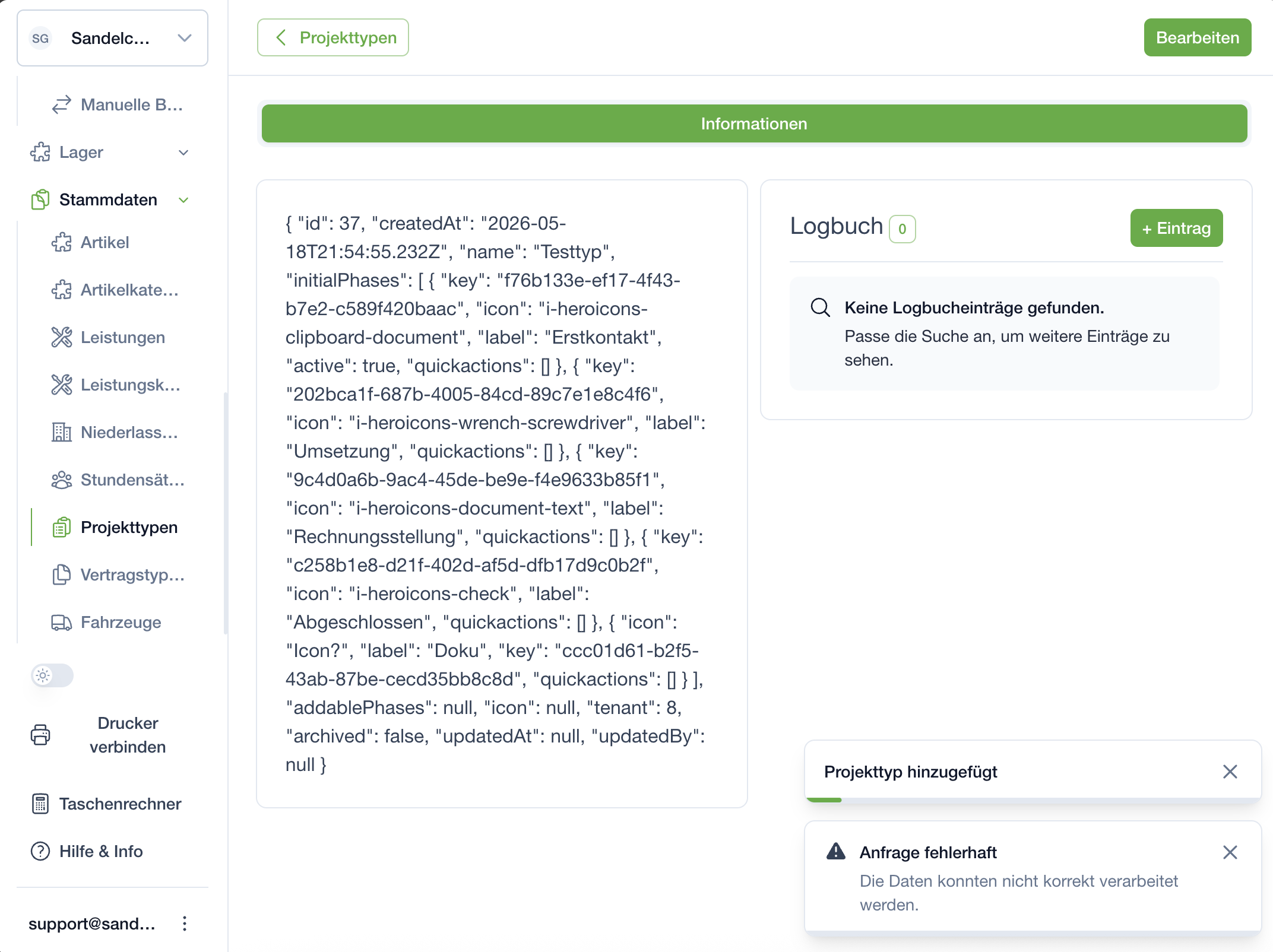Click the Stundensät... people icon
This screenshot has width=1273, height=952.
click(62, 480)
